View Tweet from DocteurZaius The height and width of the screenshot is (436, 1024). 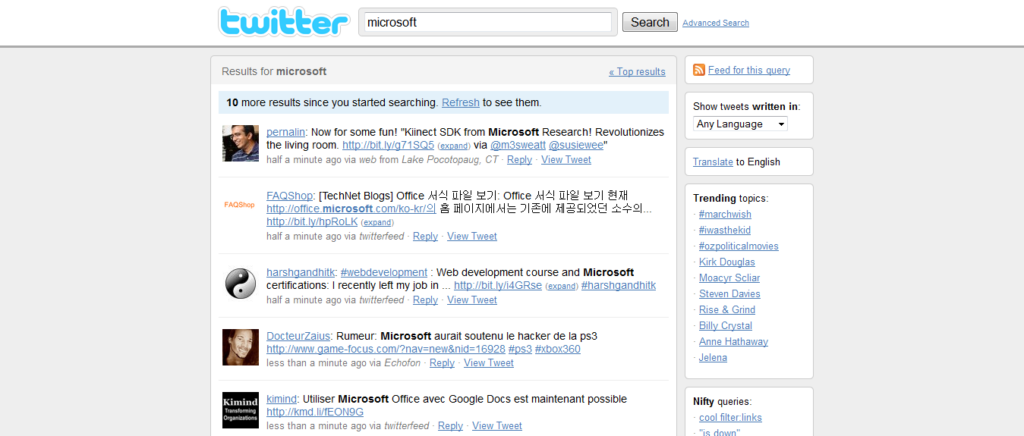point(489,363)
